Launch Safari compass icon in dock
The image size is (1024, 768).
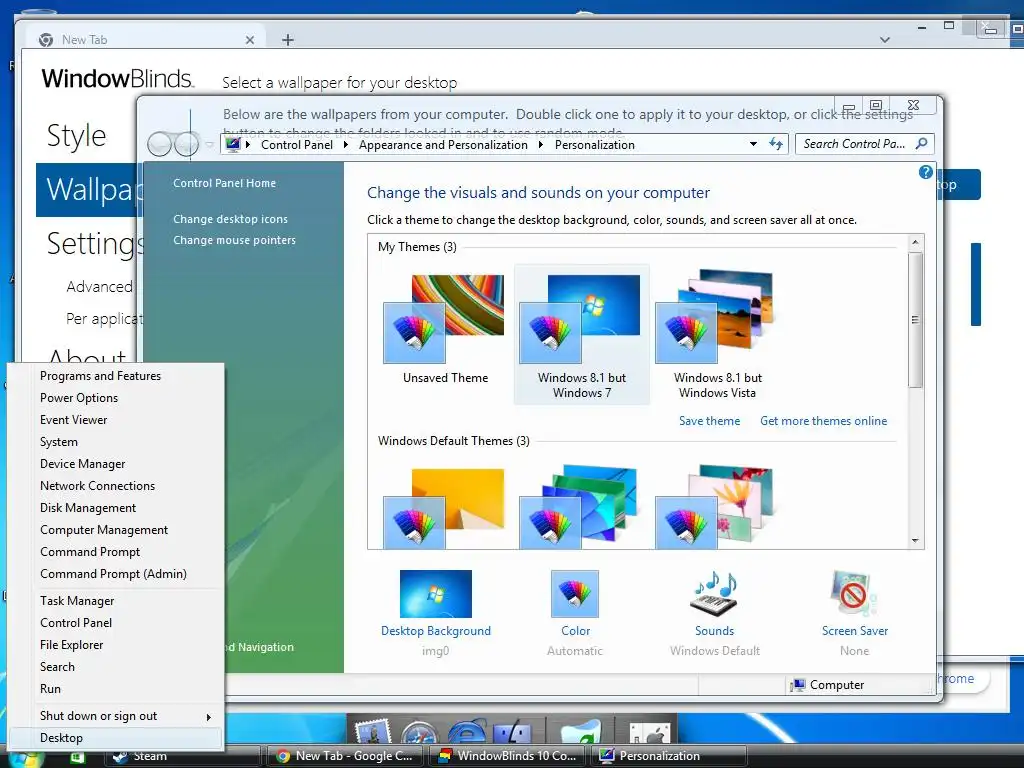pyautogui.click(x=420, y=732)
